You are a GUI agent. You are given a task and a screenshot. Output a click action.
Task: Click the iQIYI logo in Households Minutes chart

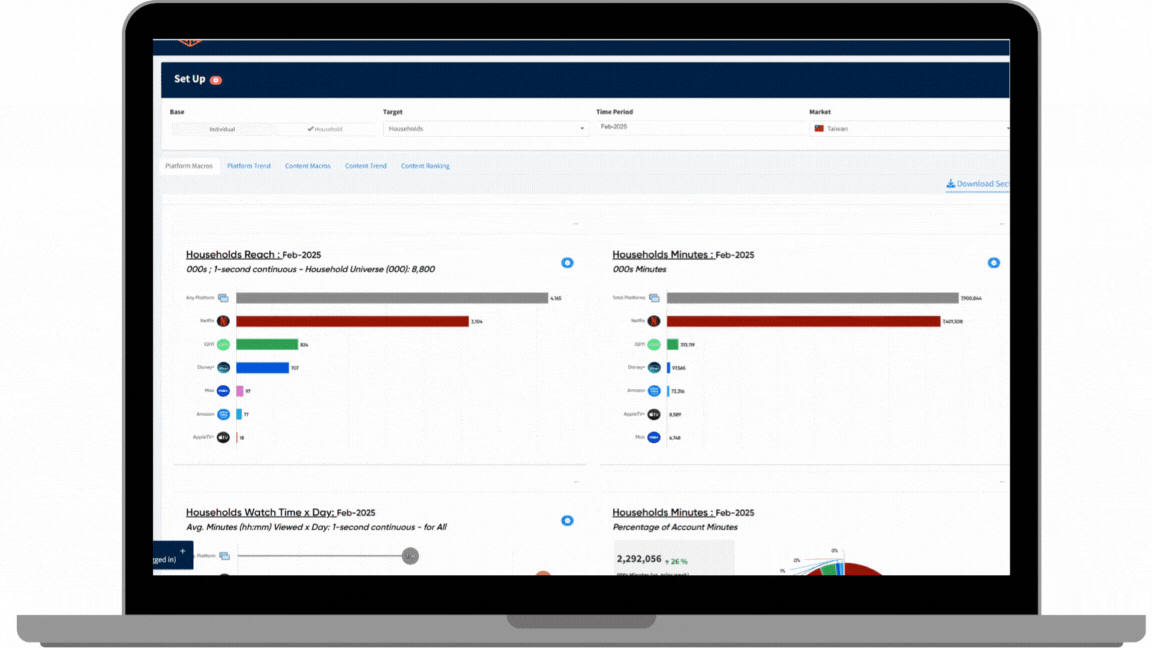point(654,345)
